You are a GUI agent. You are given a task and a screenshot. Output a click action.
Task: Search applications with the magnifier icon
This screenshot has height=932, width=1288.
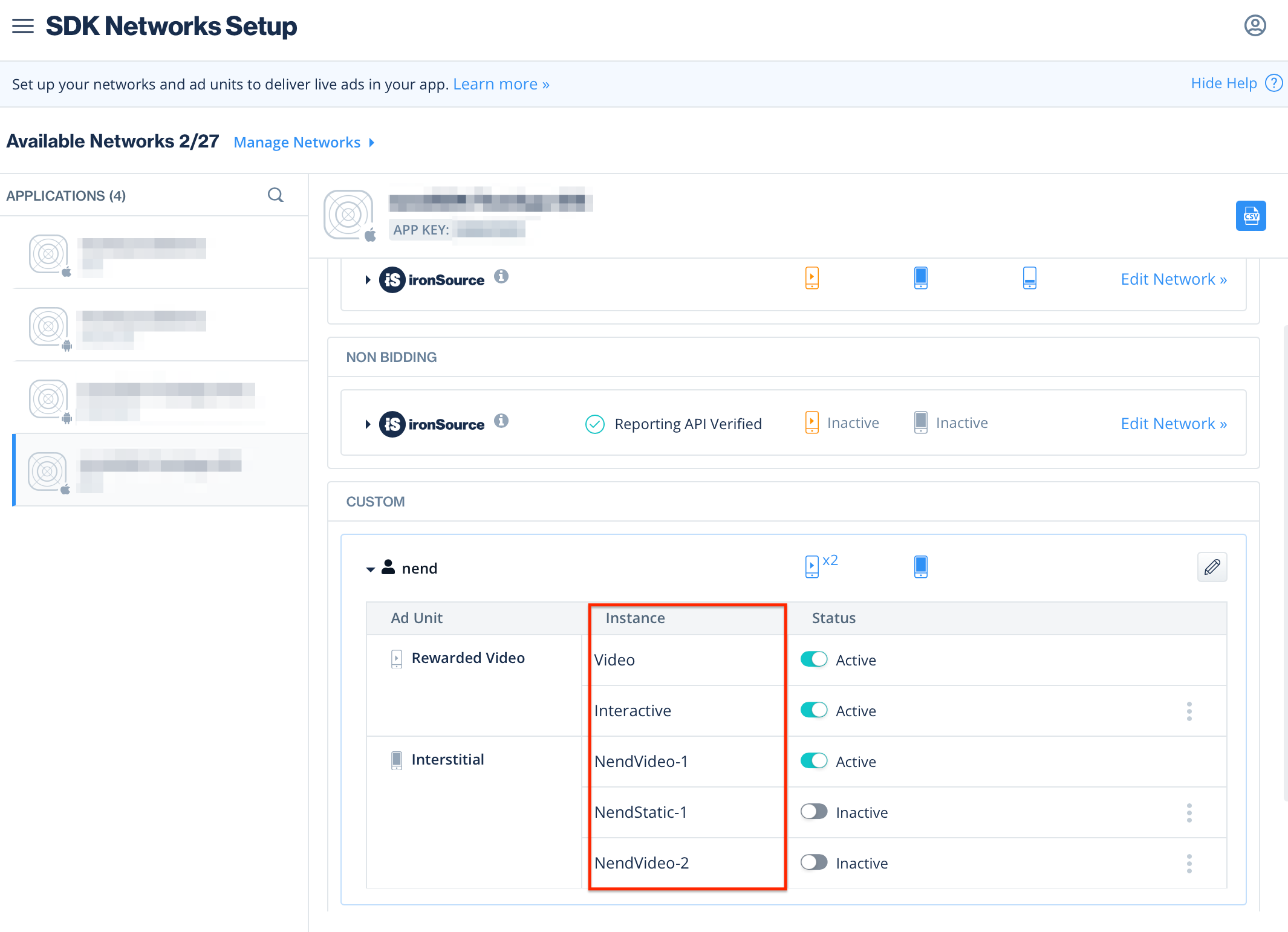tap(275, 195)
